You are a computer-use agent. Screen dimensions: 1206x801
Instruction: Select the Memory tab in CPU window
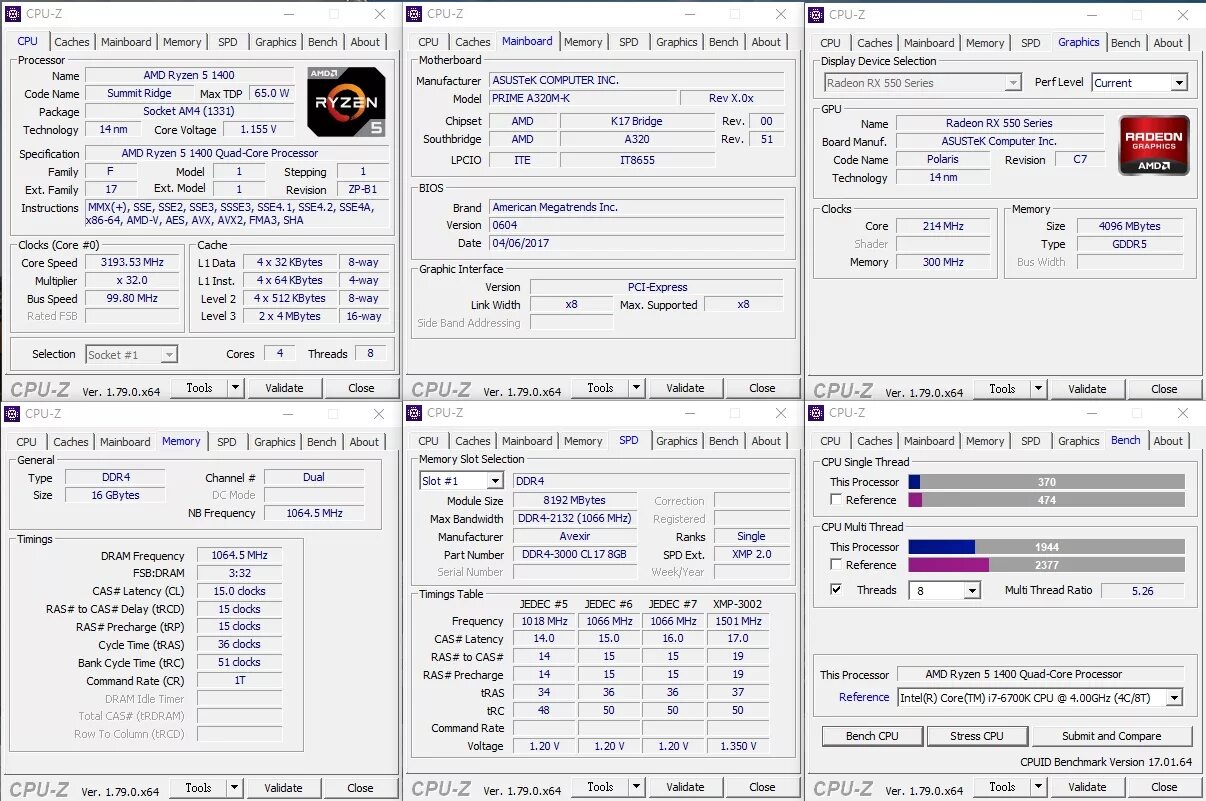point(182,42)
